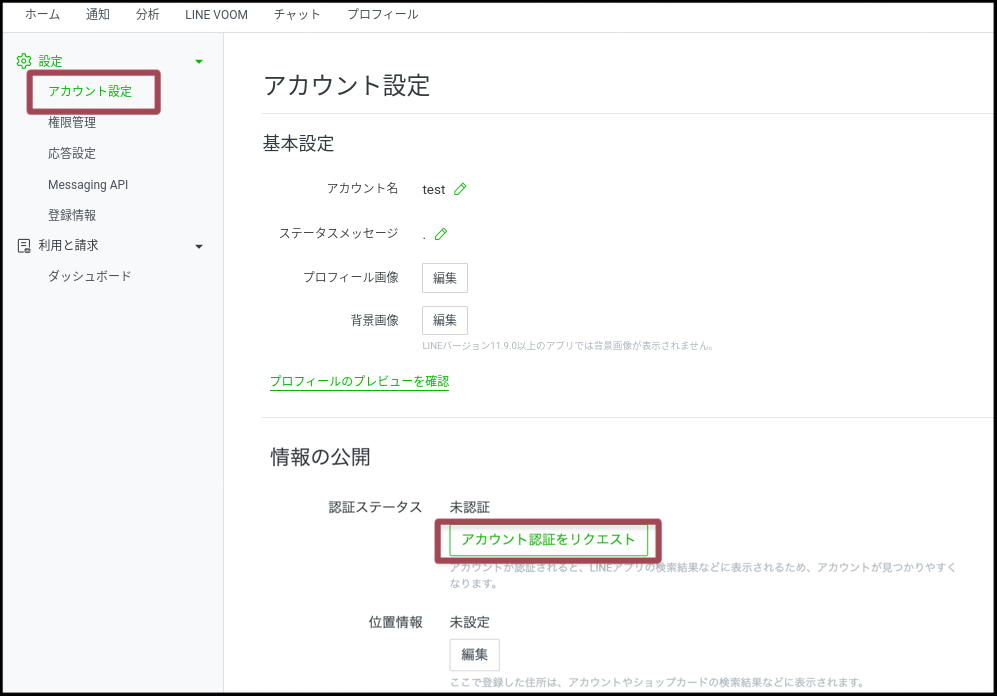Select 権限管理 in the sidebar

pyautogui.click(x=70, y=122)
